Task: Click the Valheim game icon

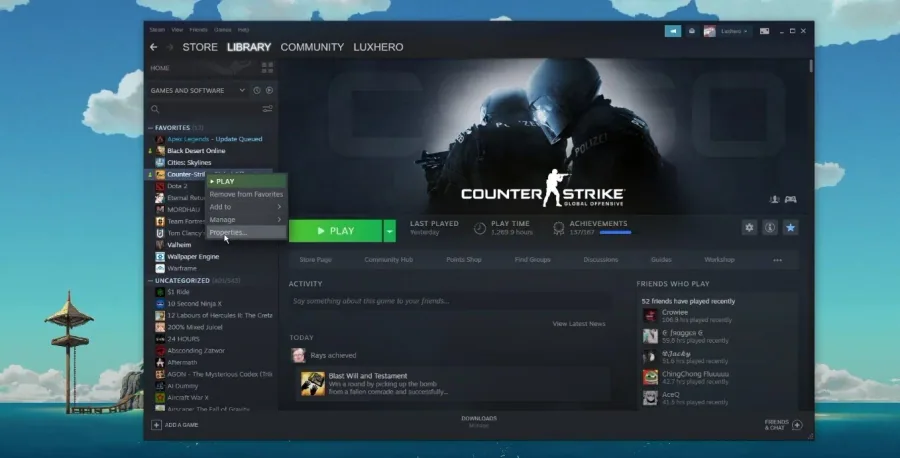Action: [x=160, y=244]
